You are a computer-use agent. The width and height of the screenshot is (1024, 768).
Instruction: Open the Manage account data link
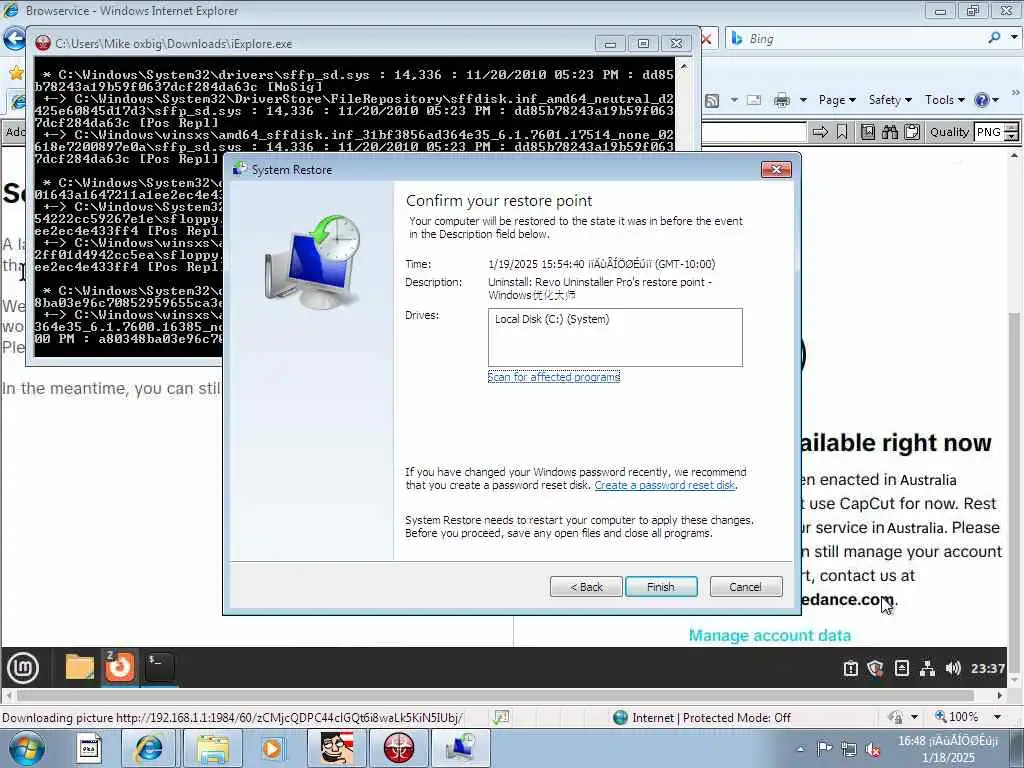[770, 635]
